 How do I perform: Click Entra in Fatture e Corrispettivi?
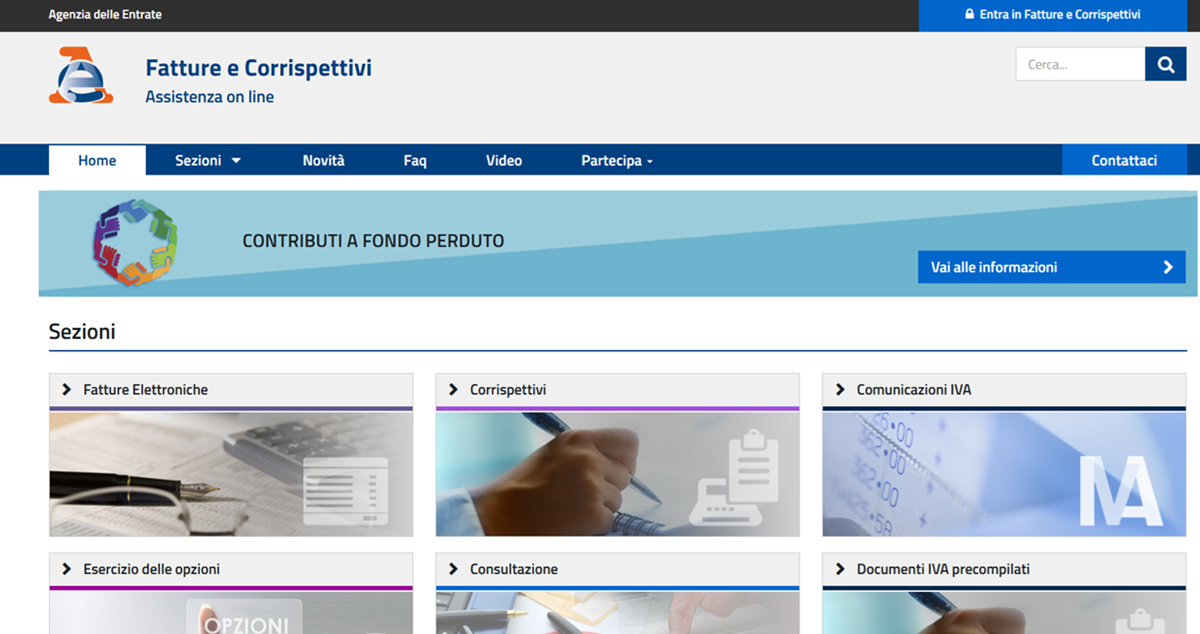pos(1059,15)
